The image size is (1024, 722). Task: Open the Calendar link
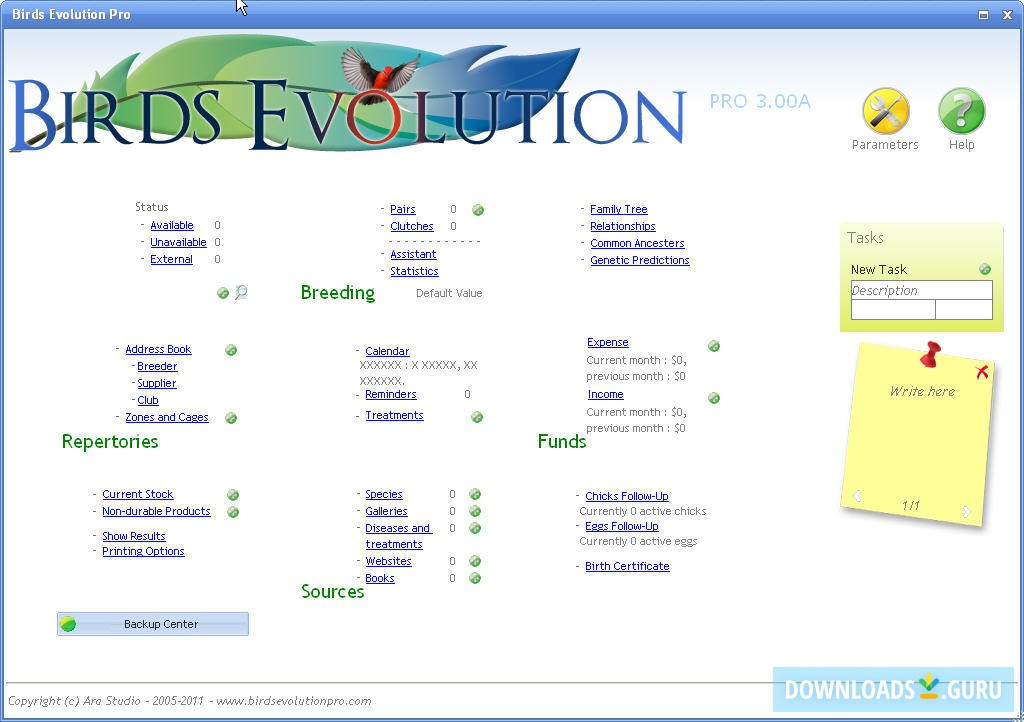tap(387, 352)
